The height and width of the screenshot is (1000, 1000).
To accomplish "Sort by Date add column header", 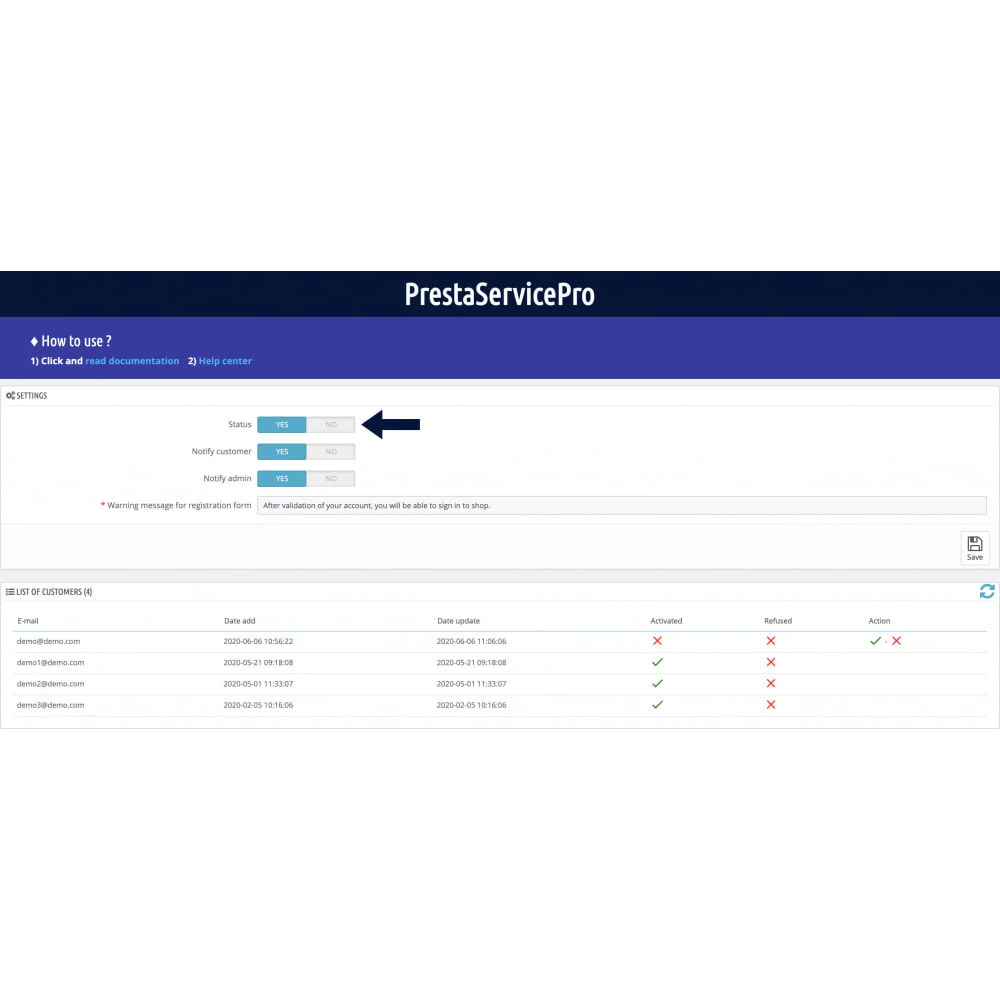I will 240,621.
